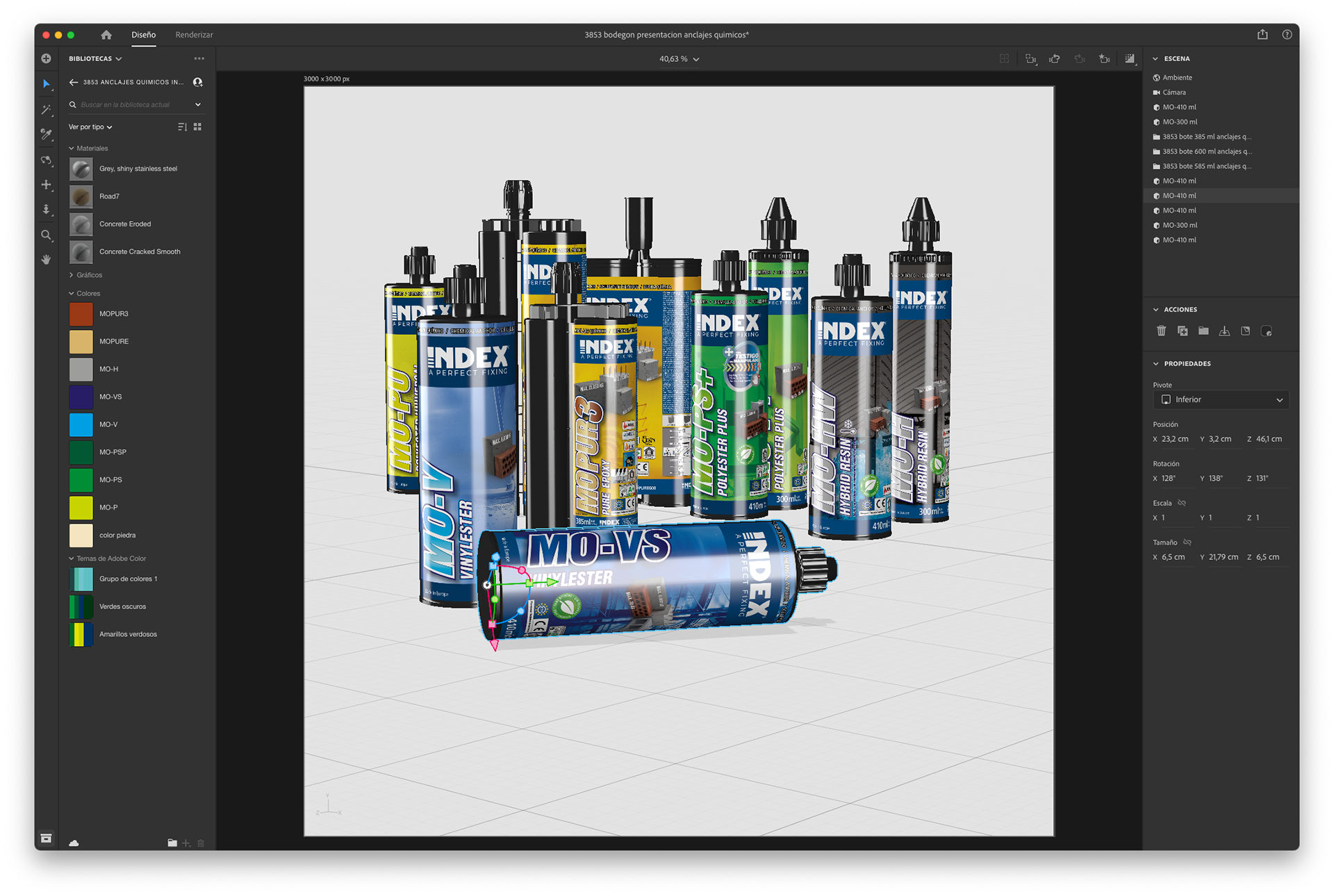Open the library search filter arrow
Screen dimensions: 1334x896
tap(198, 105)
